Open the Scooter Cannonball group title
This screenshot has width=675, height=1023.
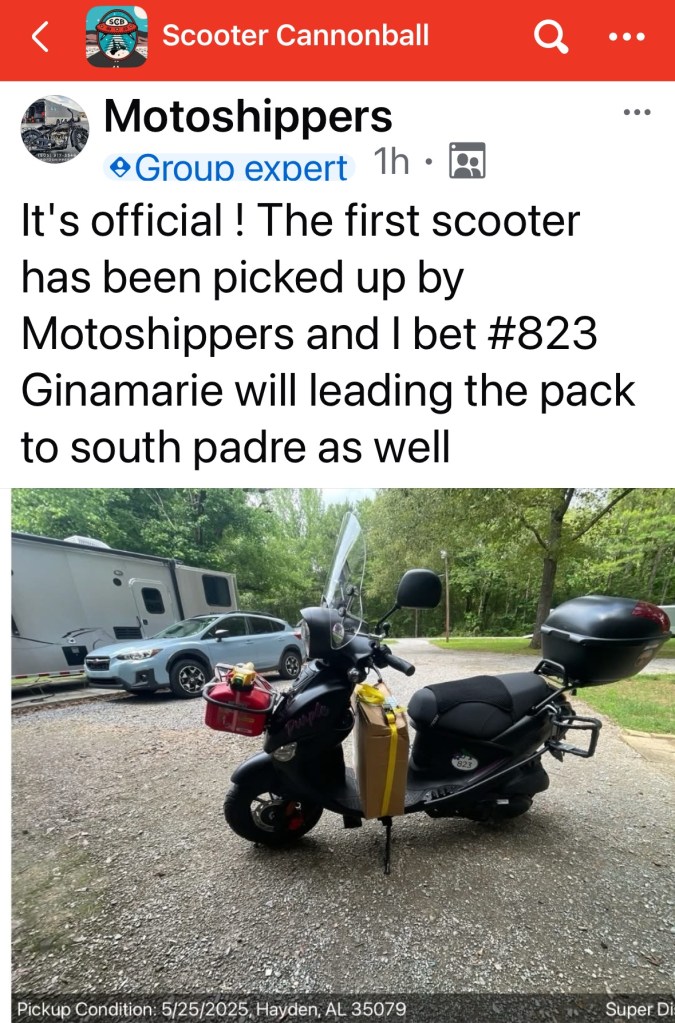point(295,36)
